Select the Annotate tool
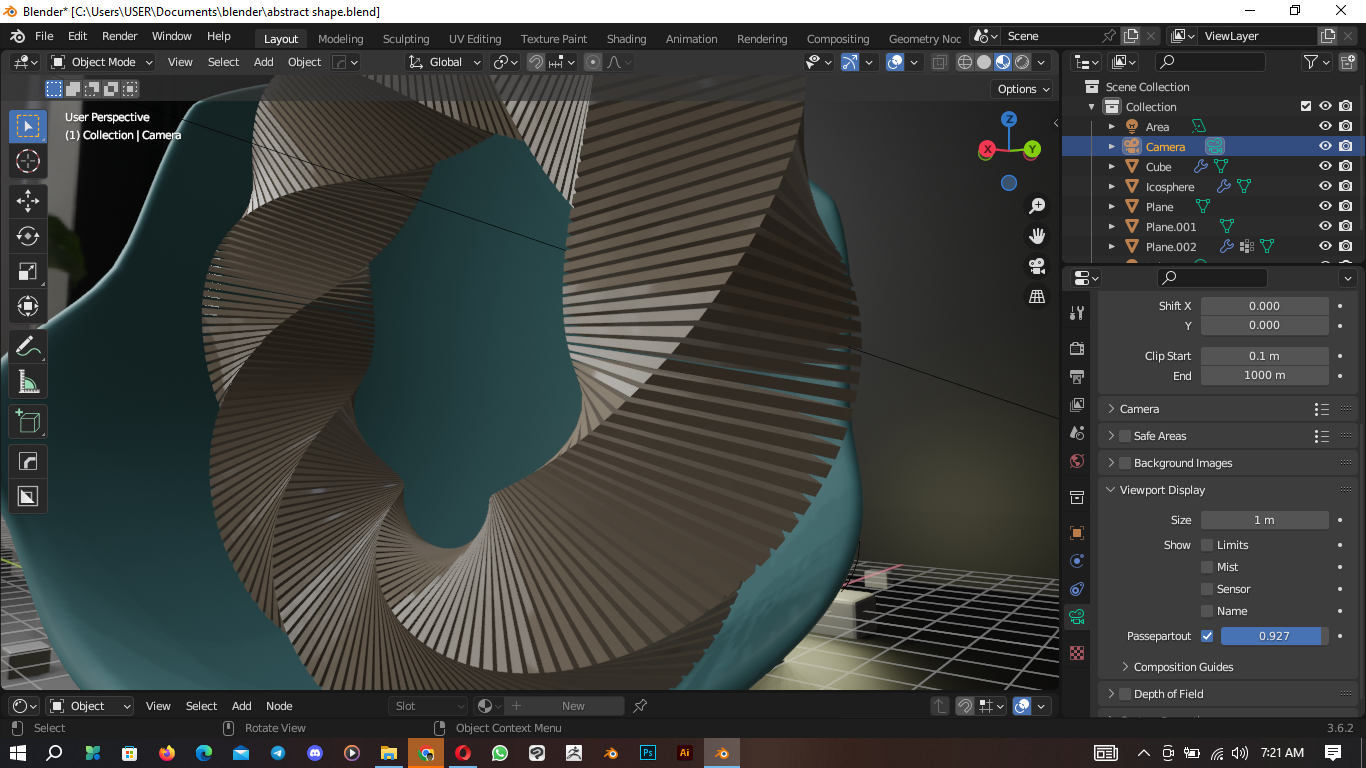 tap(28, 347)
